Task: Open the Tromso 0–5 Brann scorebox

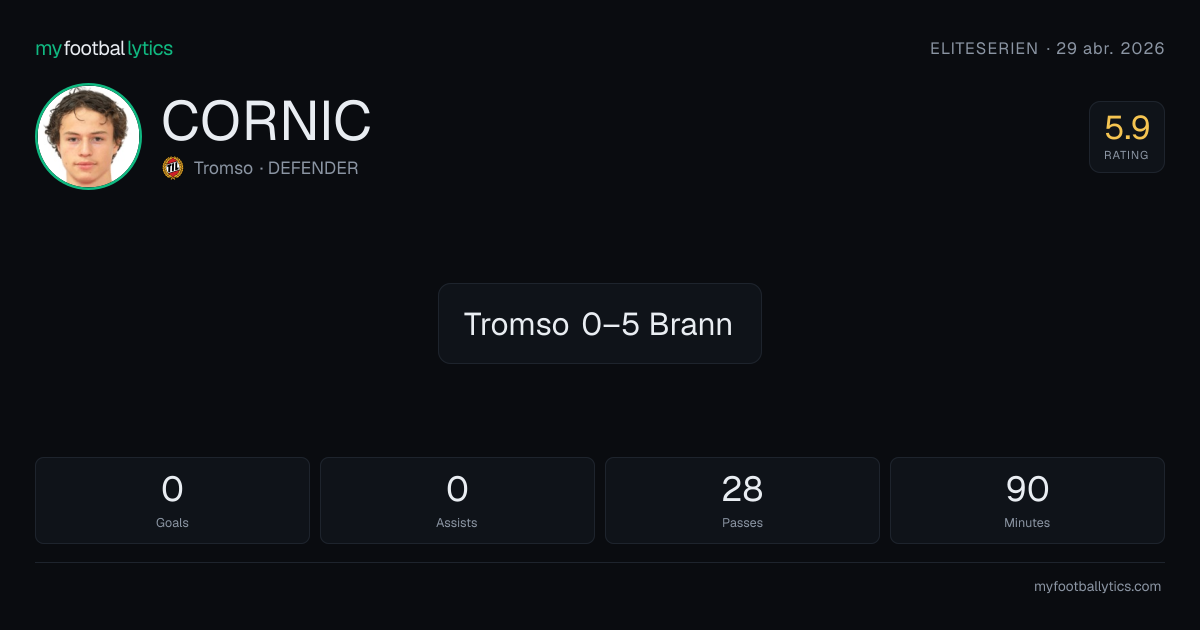Action: (x=600, y=323)
